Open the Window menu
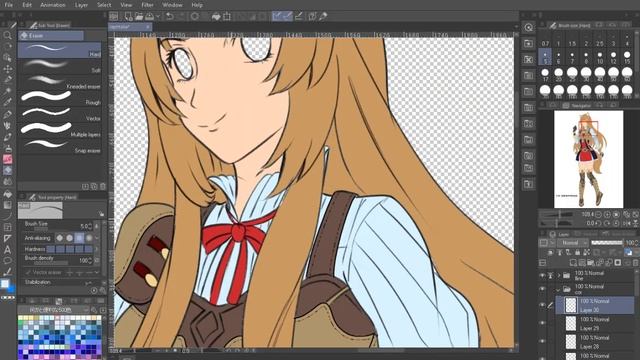 [172, 5]
